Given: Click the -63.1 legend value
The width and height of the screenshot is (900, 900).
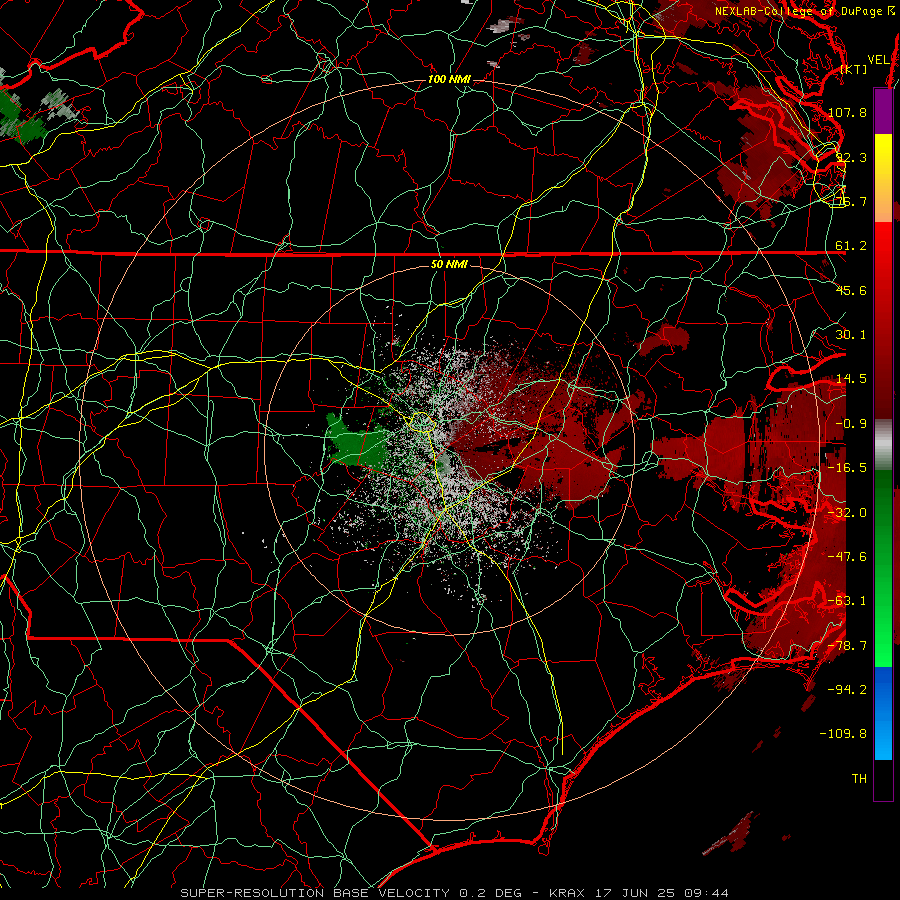Looking at the screenshot, I should tap(847, 601).
